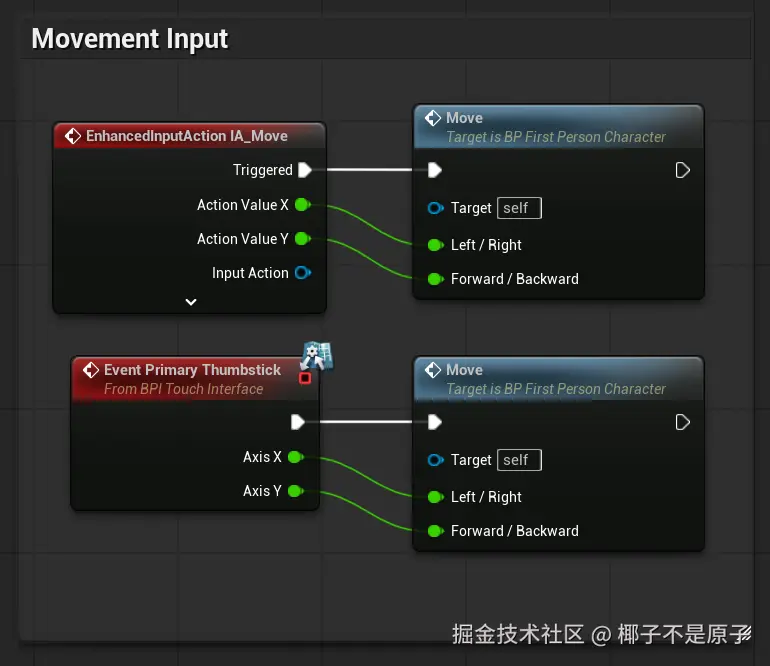Screen dimensions: 770x666
Task: Click the Target is BP First Person Character subtitle on the upper Move node
Action: pyautogui.click(x=556, y=137)
